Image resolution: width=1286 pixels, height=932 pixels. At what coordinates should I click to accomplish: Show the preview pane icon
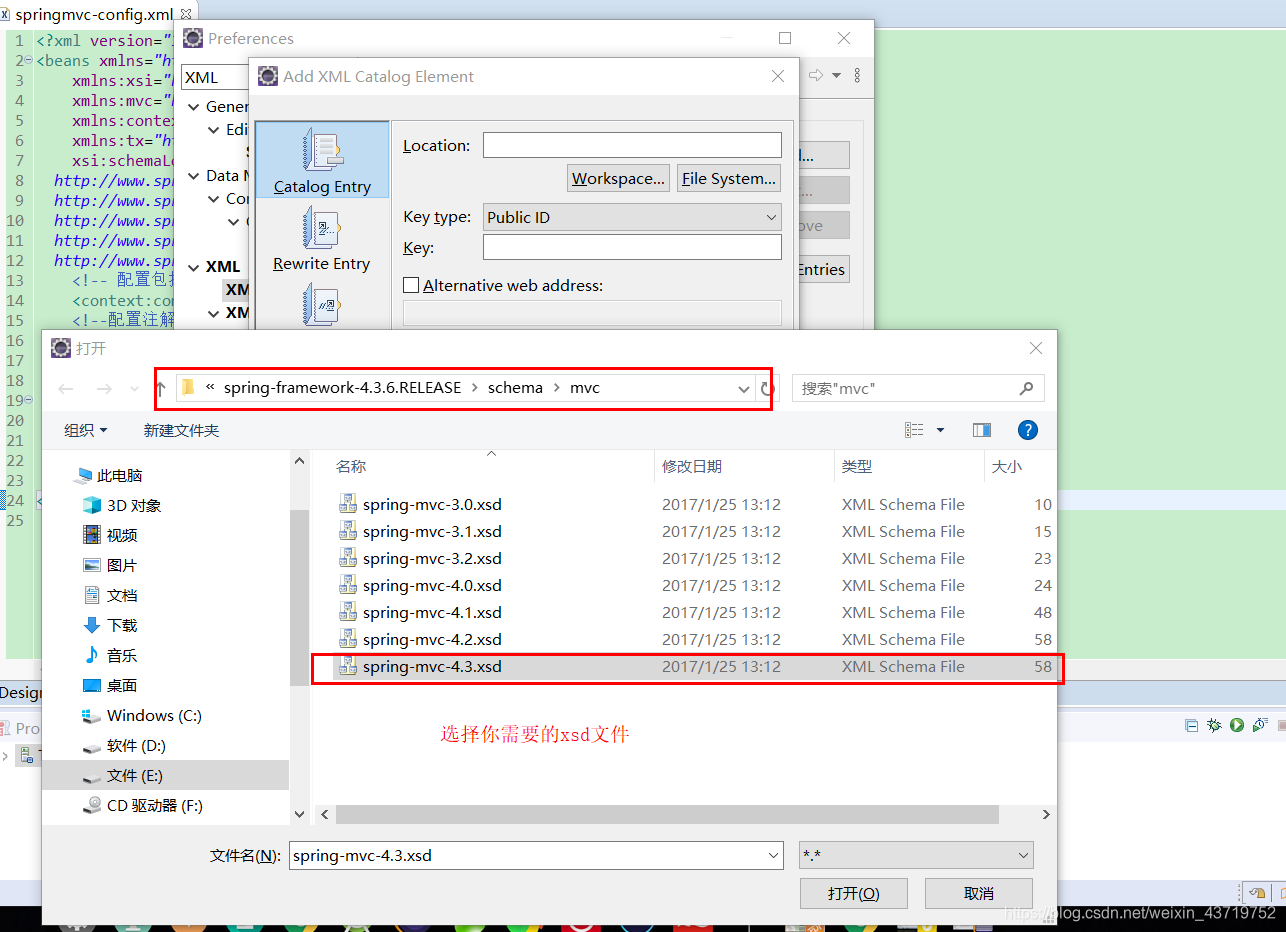pyautogui.click(x=982, y=430)
